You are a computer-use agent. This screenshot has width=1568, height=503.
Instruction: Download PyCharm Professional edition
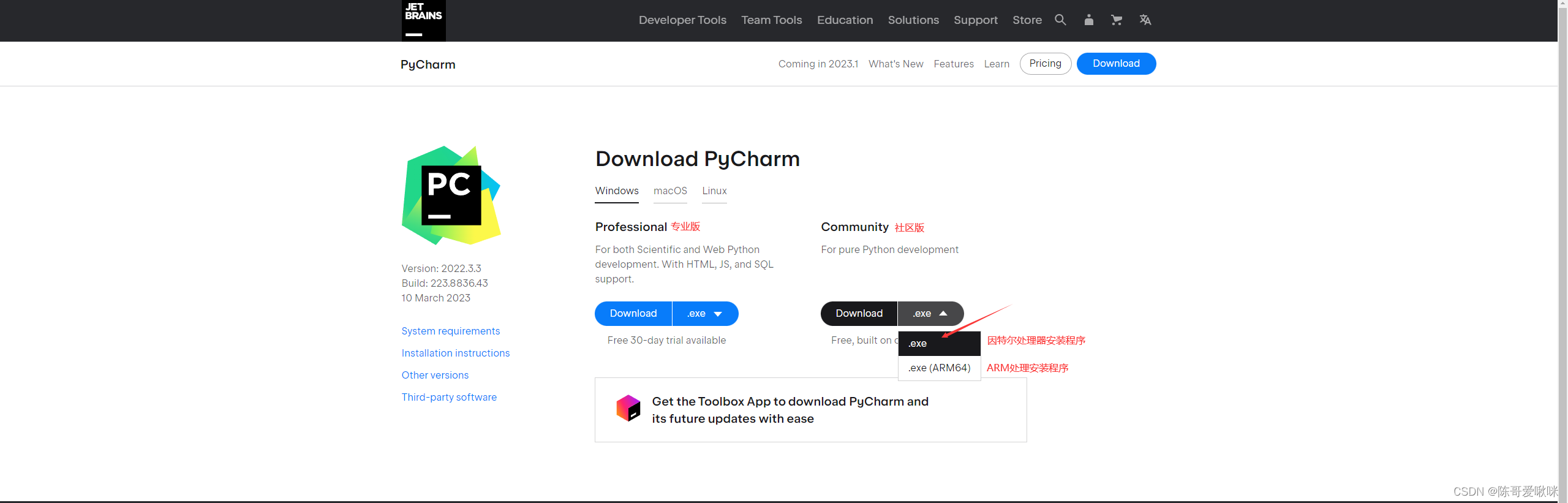(633, 314)
